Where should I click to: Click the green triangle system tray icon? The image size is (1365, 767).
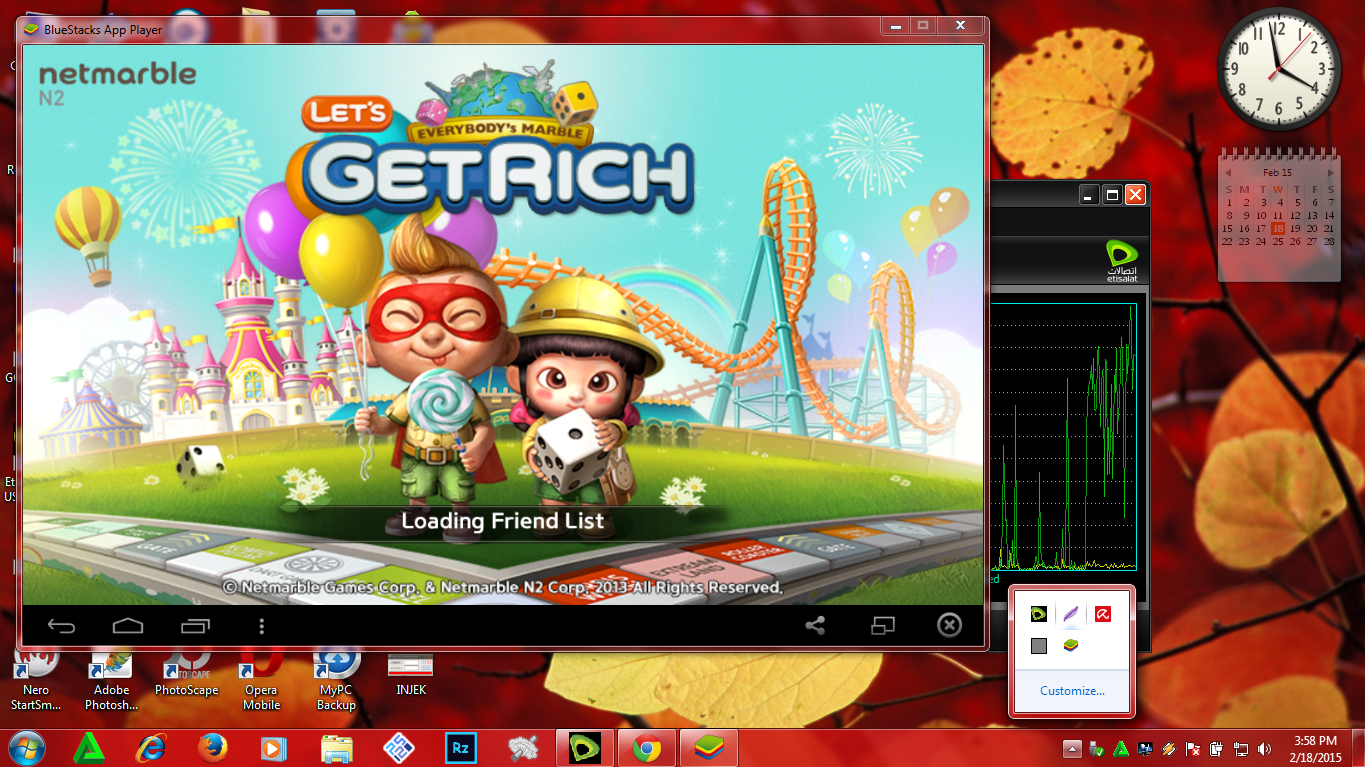click(x=1121, y=748)
